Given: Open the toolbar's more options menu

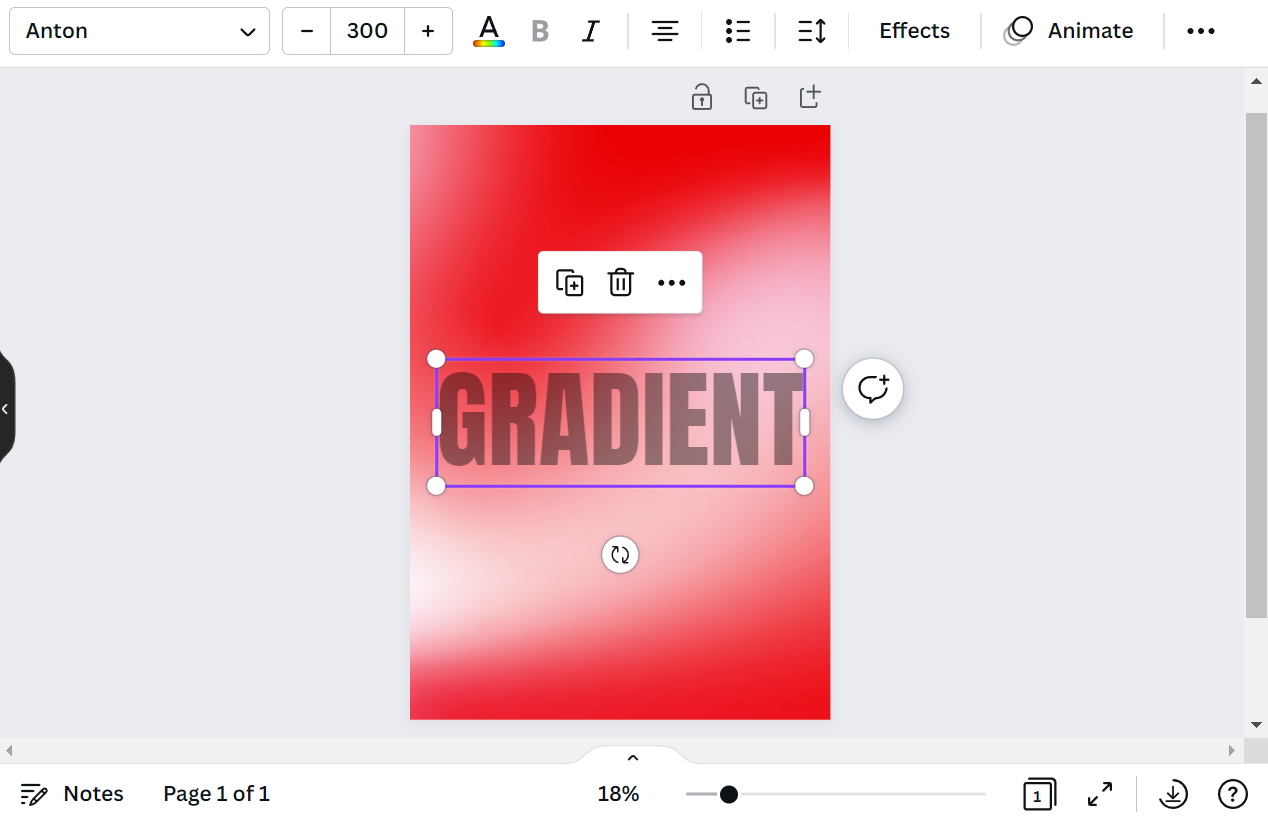Looking at the screenshot, I should 1200,31.
